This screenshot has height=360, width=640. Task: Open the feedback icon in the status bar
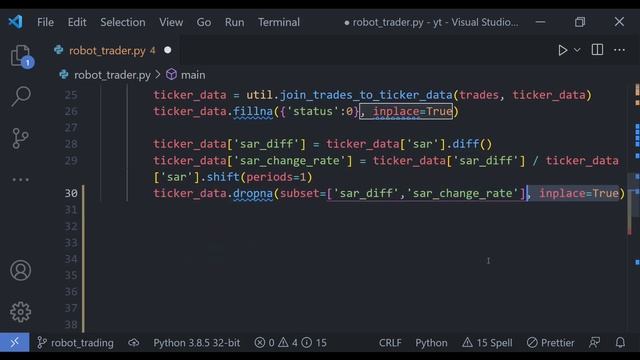point(594,342)
